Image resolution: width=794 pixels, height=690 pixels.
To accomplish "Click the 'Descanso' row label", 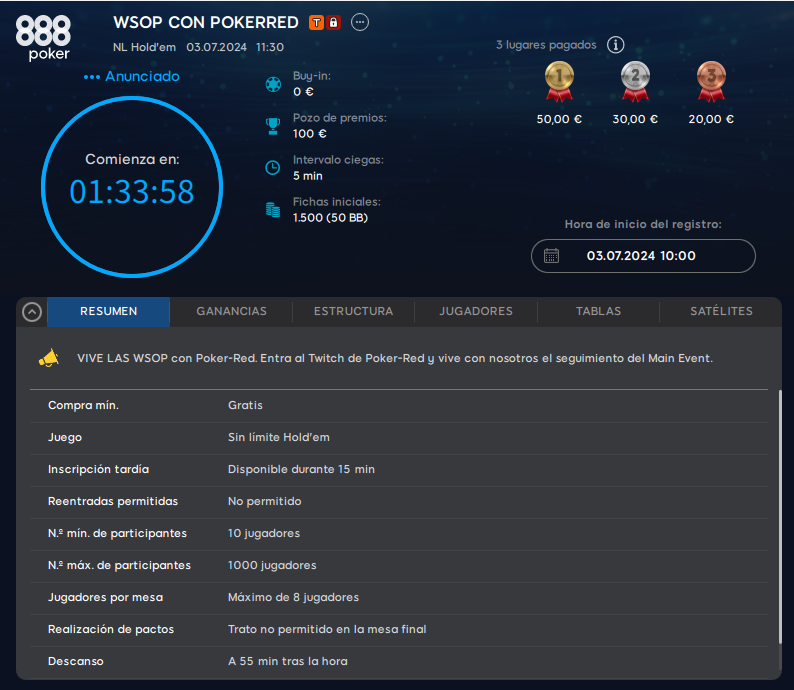I will click(76, 661).
